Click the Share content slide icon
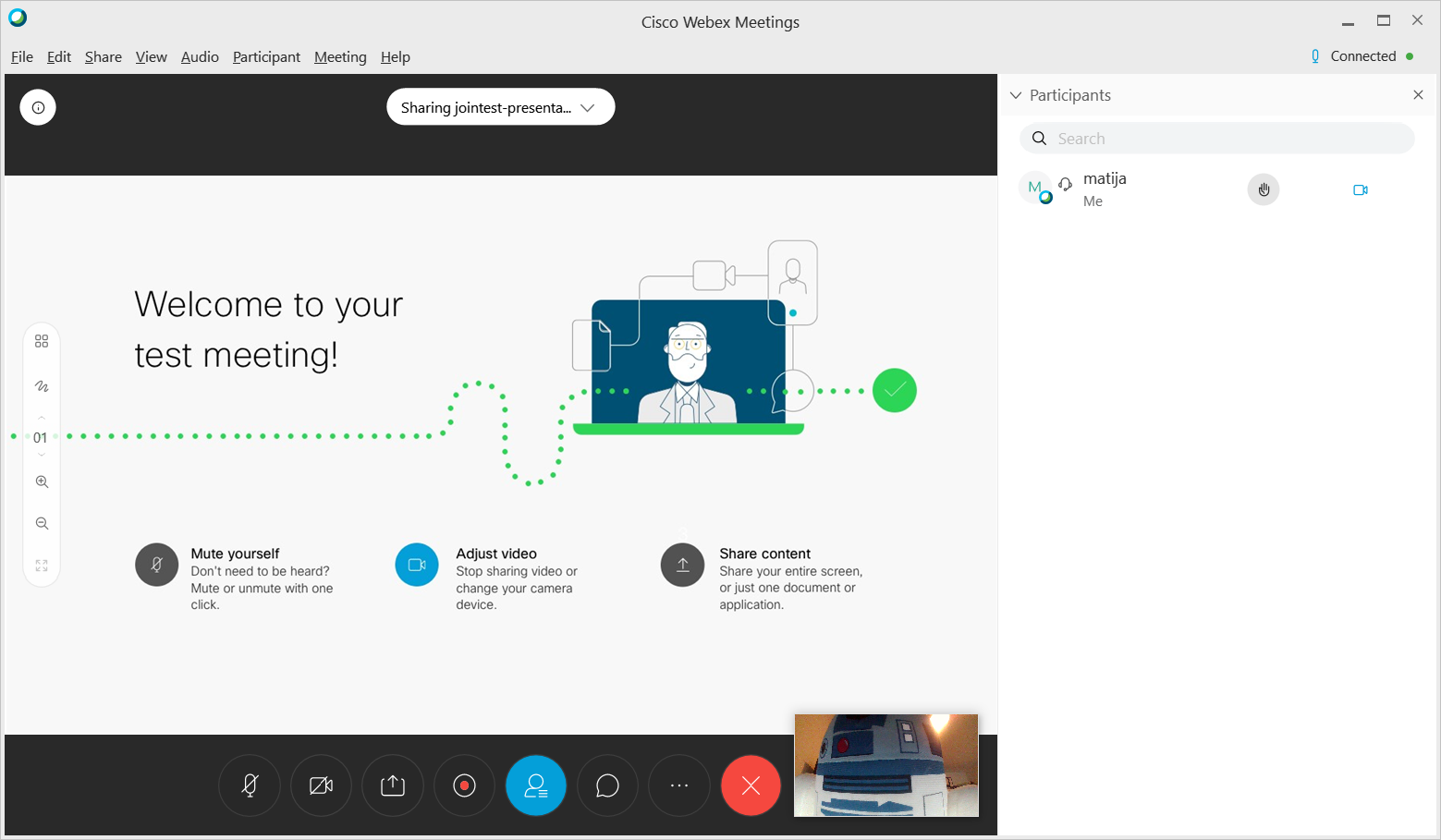Screen dimensions: 1441x840 pyautogui.click(x=683, y=565)
